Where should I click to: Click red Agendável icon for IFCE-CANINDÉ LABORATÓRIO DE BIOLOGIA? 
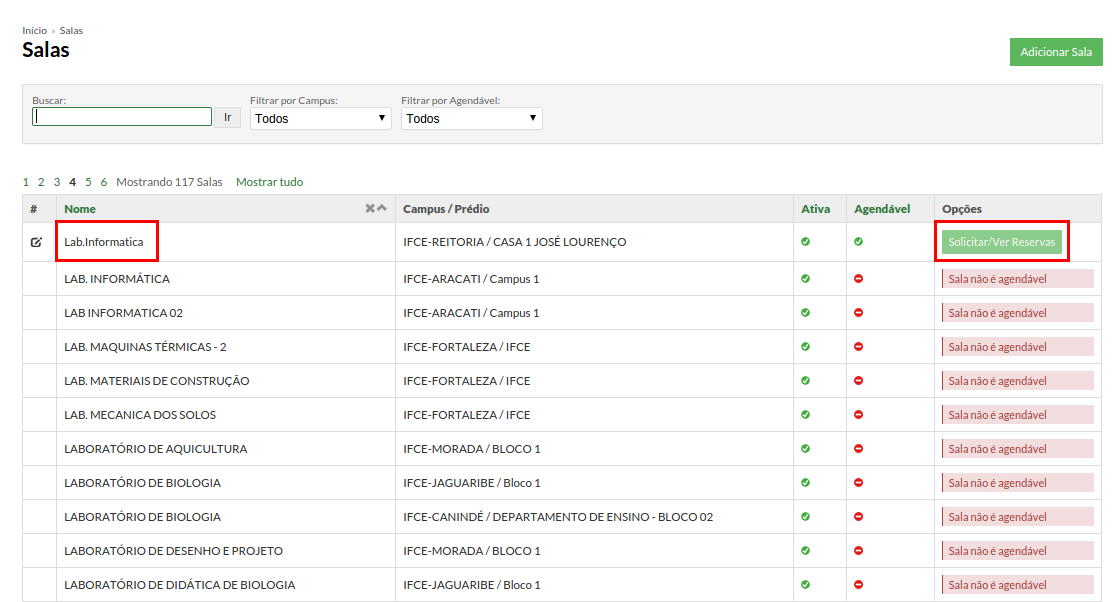coord(859,516)
